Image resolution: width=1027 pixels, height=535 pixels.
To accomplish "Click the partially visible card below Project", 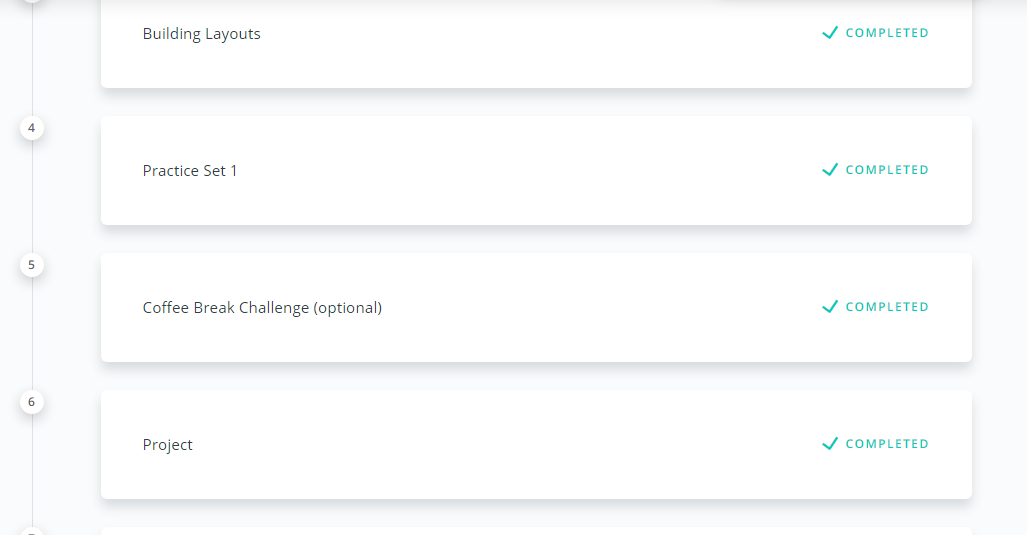I will [536, 531].
